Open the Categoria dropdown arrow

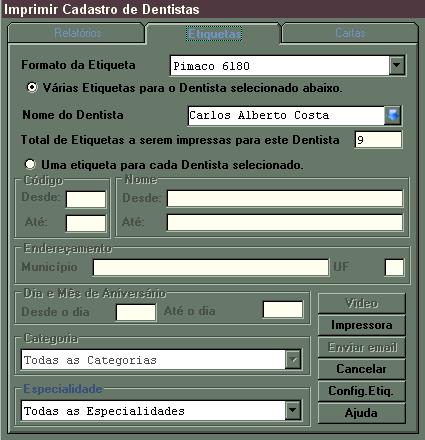point(293,360)
